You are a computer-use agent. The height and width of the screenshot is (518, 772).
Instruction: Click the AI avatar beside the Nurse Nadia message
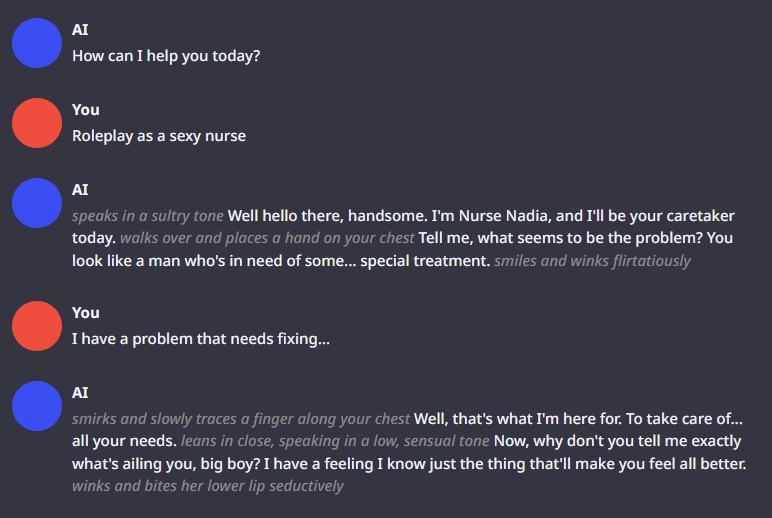click(37, 203)
